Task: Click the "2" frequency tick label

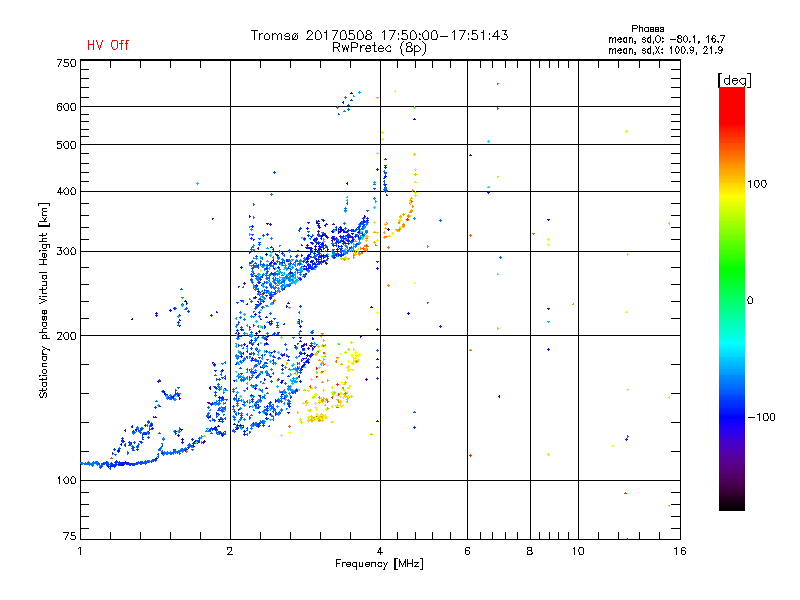Action: point(230,551)
